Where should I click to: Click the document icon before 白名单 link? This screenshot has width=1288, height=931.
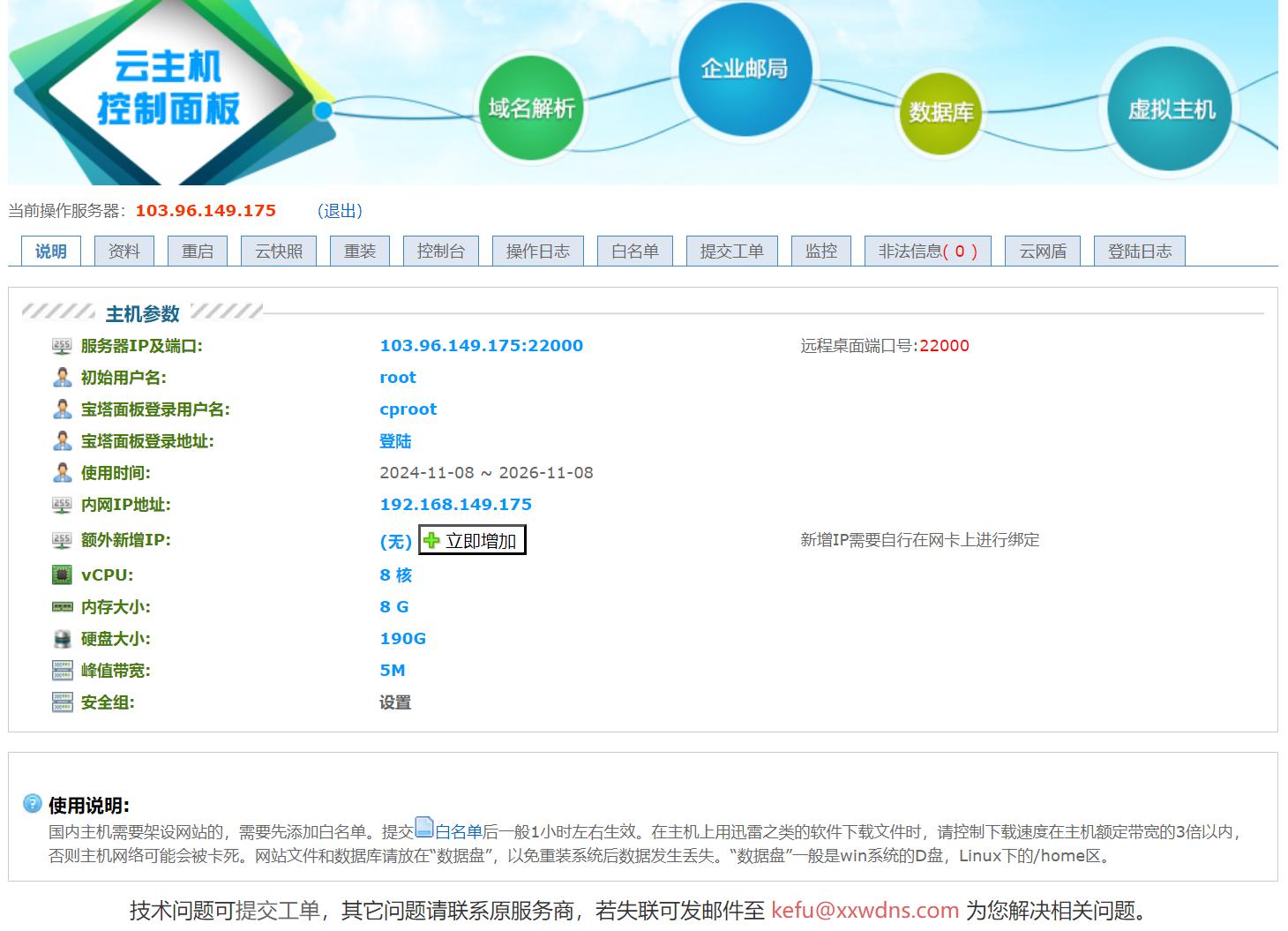click(x=424, y=828)
